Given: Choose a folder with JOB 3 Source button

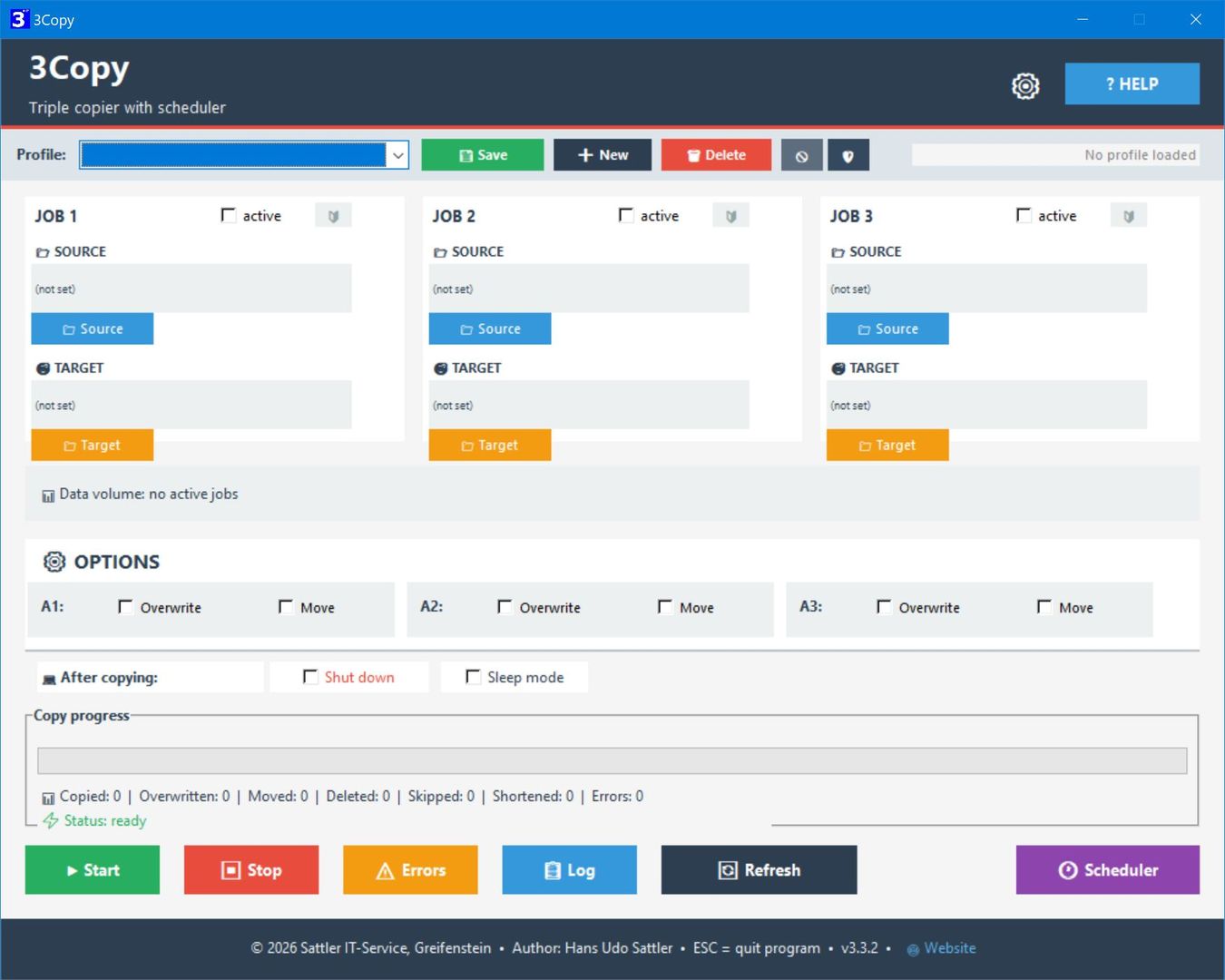Looking at the screenshot, I should pos(887,328).
